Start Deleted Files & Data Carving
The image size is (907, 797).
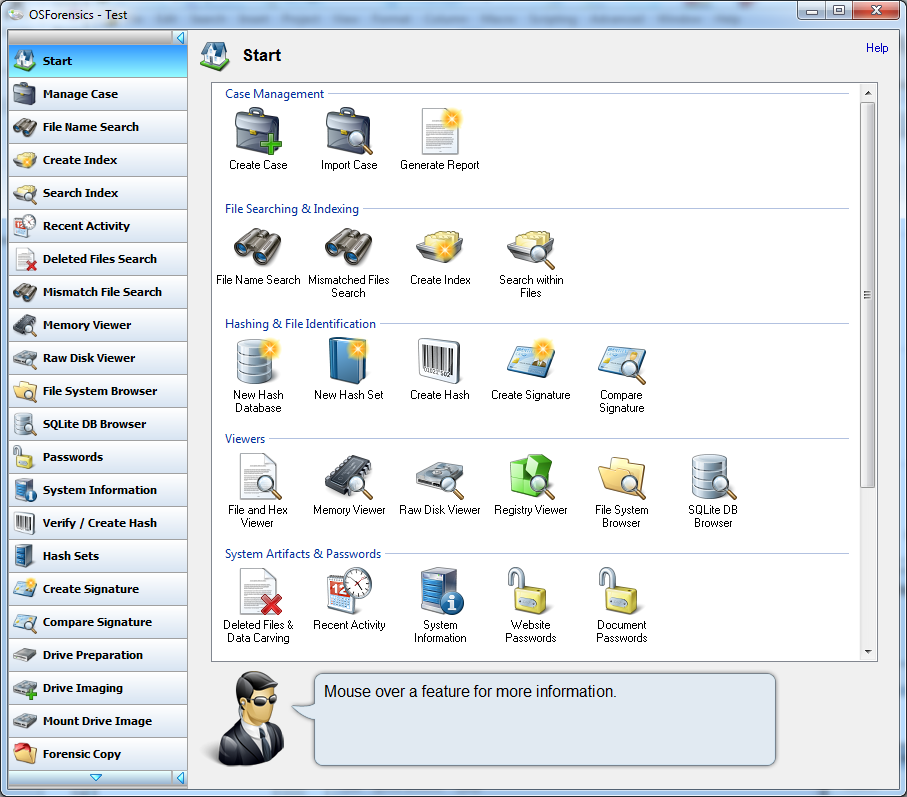tap(257, 595)
